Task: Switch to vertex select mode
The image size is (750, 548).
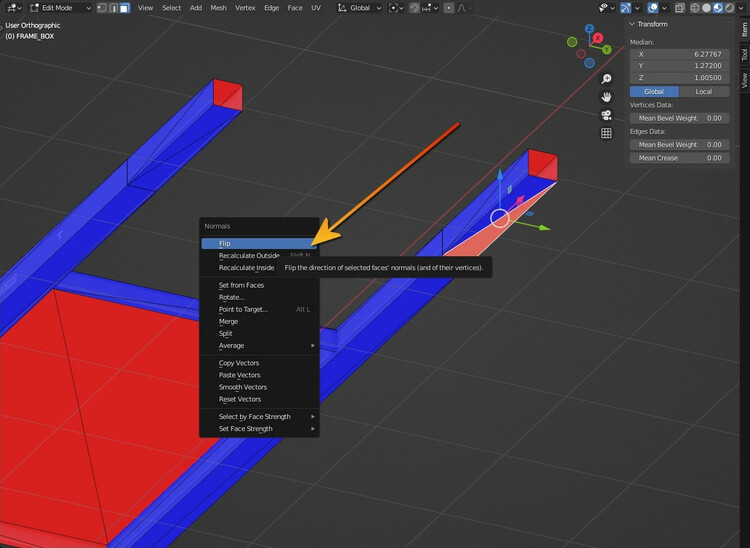Action: (101, 8)
